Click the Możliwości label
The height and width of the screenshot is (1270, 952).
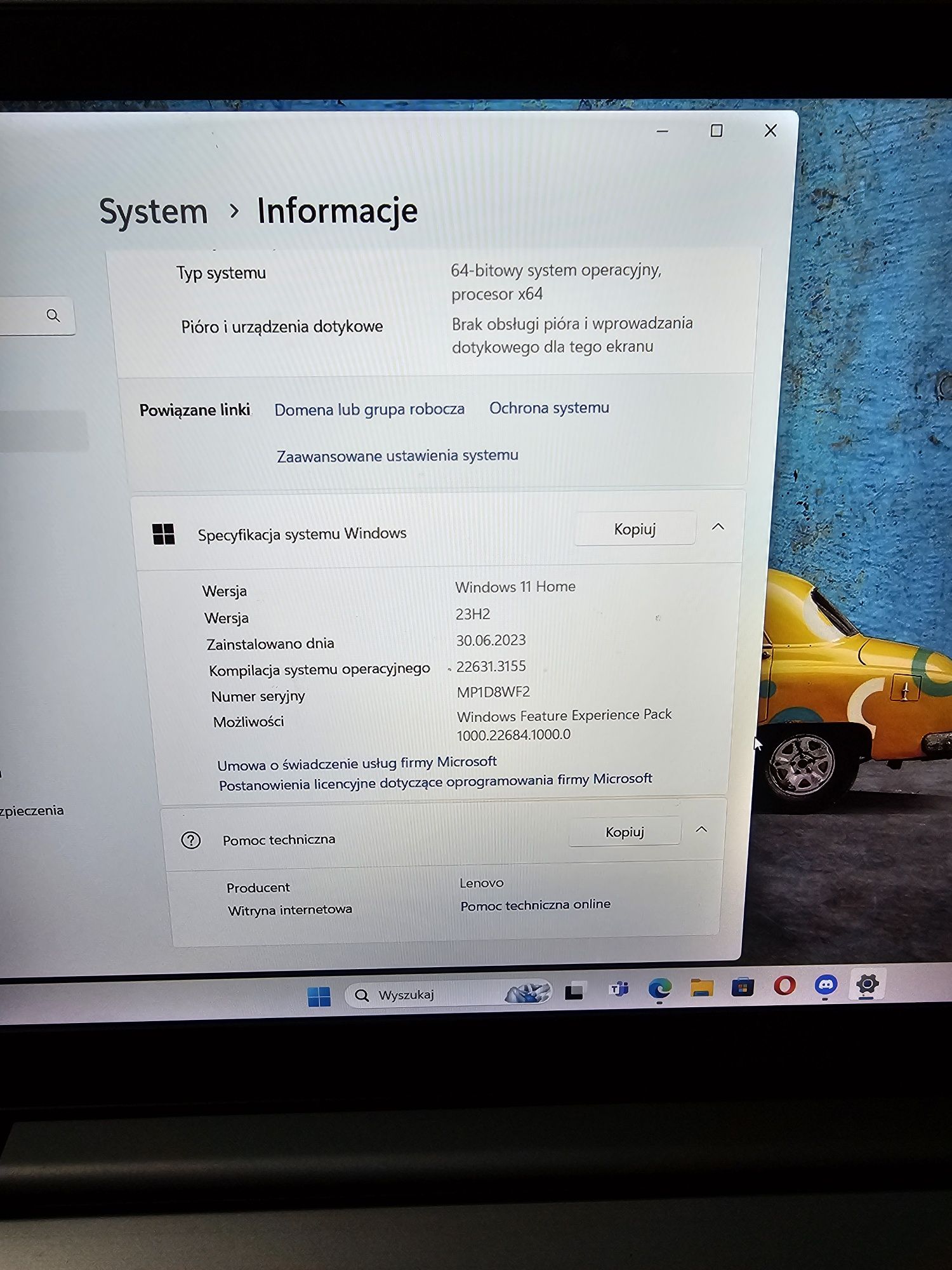point(248,722)
